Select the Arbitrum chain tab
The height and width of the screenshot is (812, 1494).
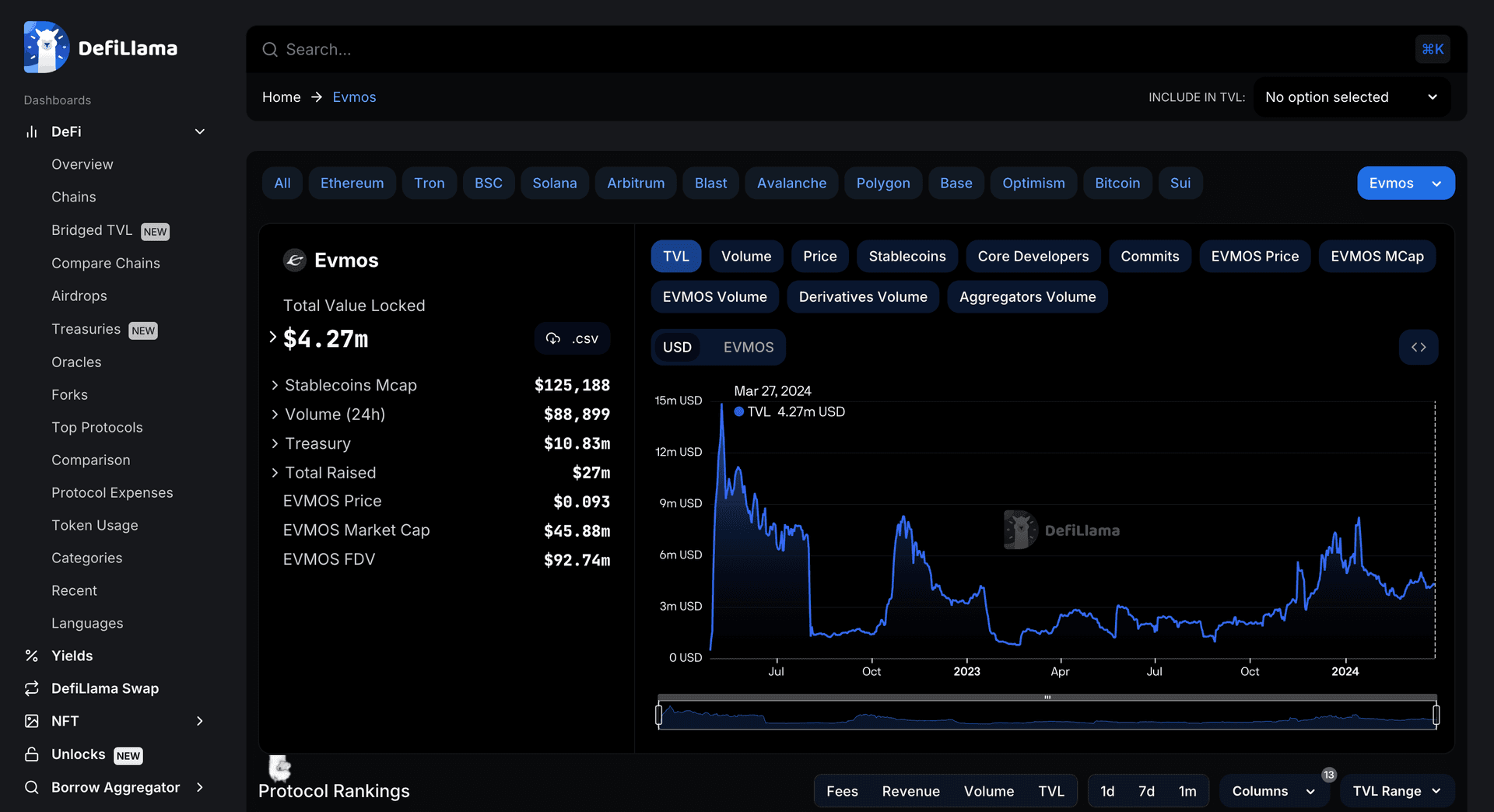pos(636,184)
